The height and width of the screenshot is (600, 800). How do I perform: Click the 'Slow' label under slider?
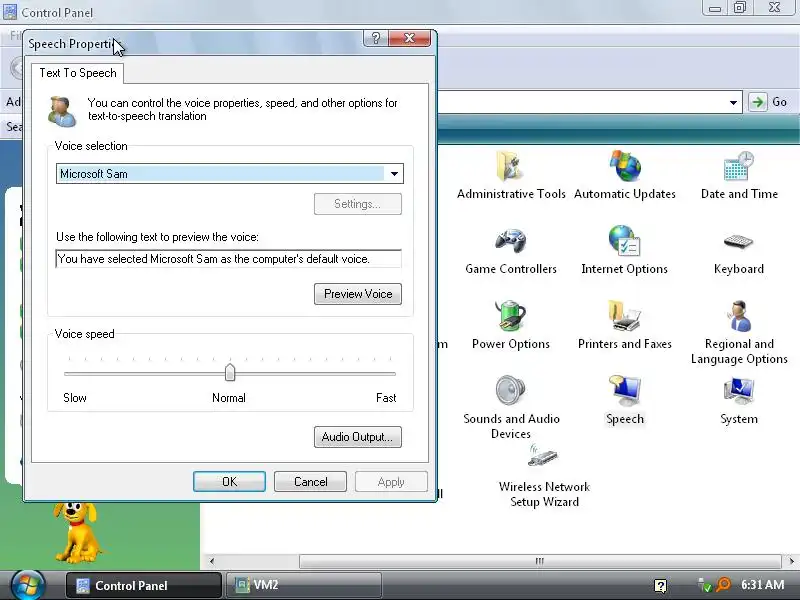(74, 398)
